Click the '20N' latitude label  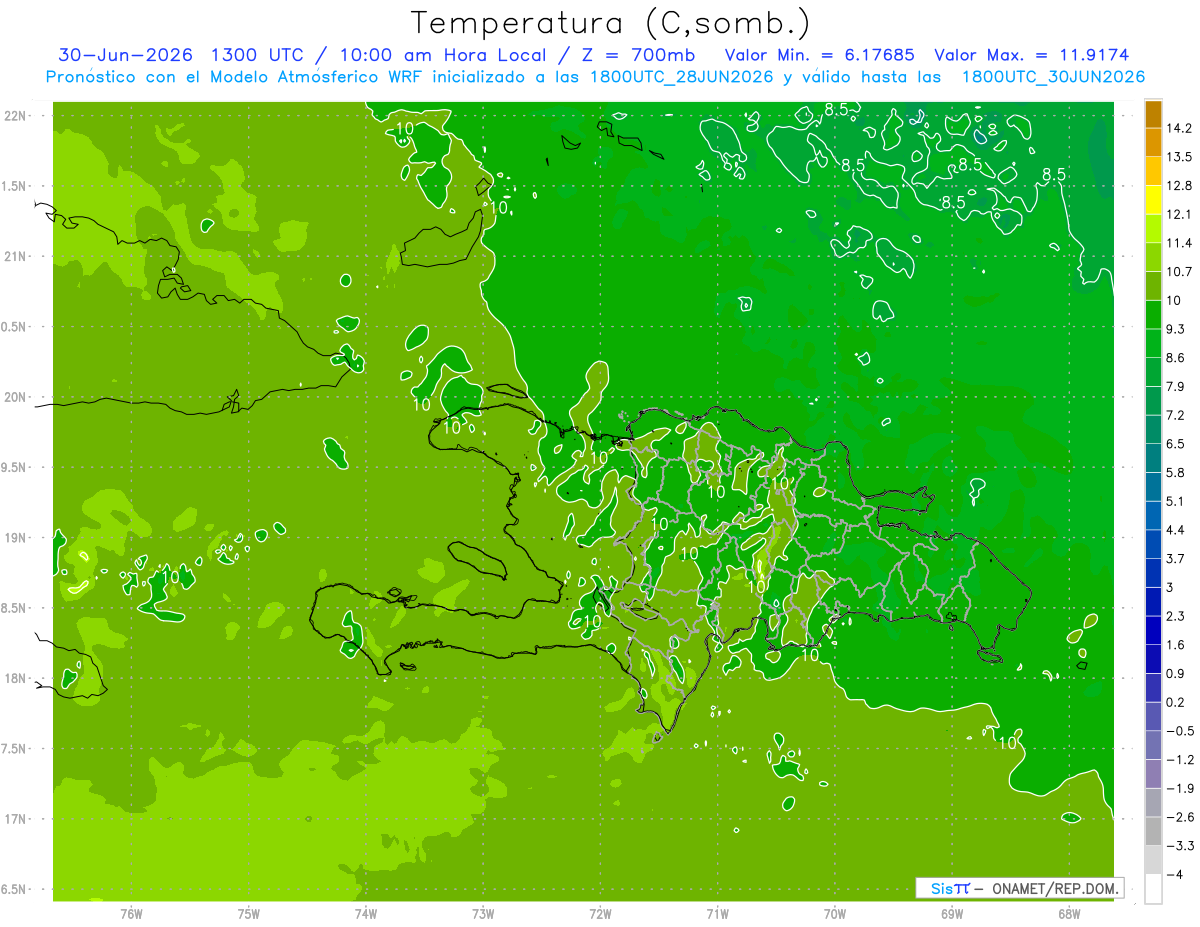tap(17, 397)
